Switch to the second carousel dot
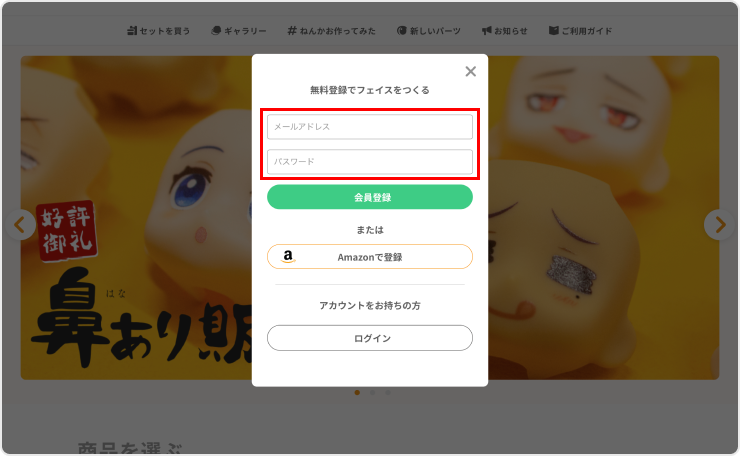Viewport: 740px width, 456px height. pyautogui.click(x=372, y=393)
